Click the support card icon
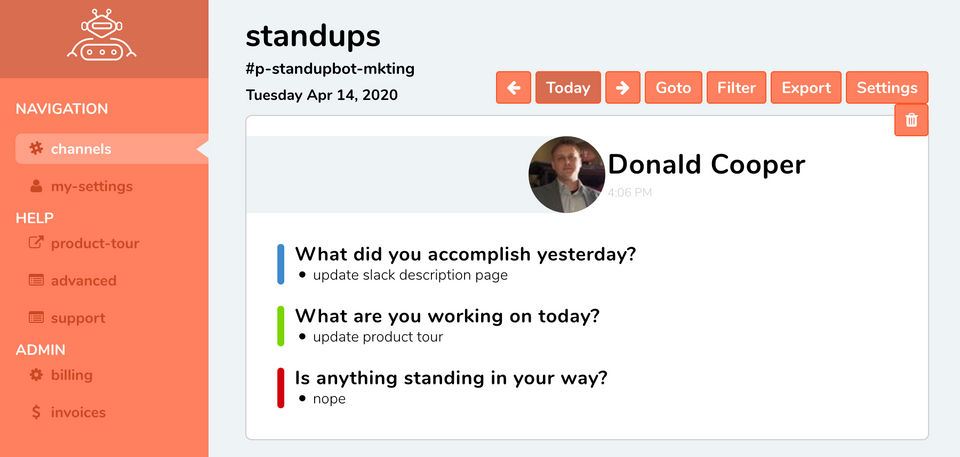The height and width of the screenshot is (457, 960). (36, 318)
